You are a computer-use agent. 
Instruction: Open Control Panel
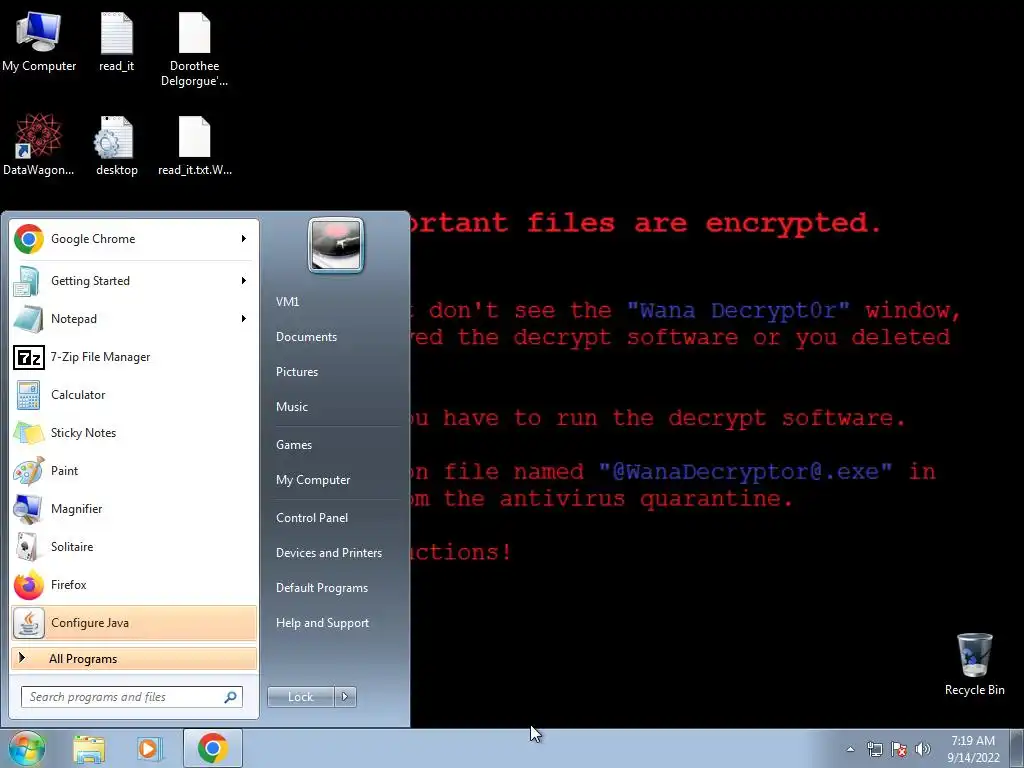pyautogui.click(x=312, y=518)
